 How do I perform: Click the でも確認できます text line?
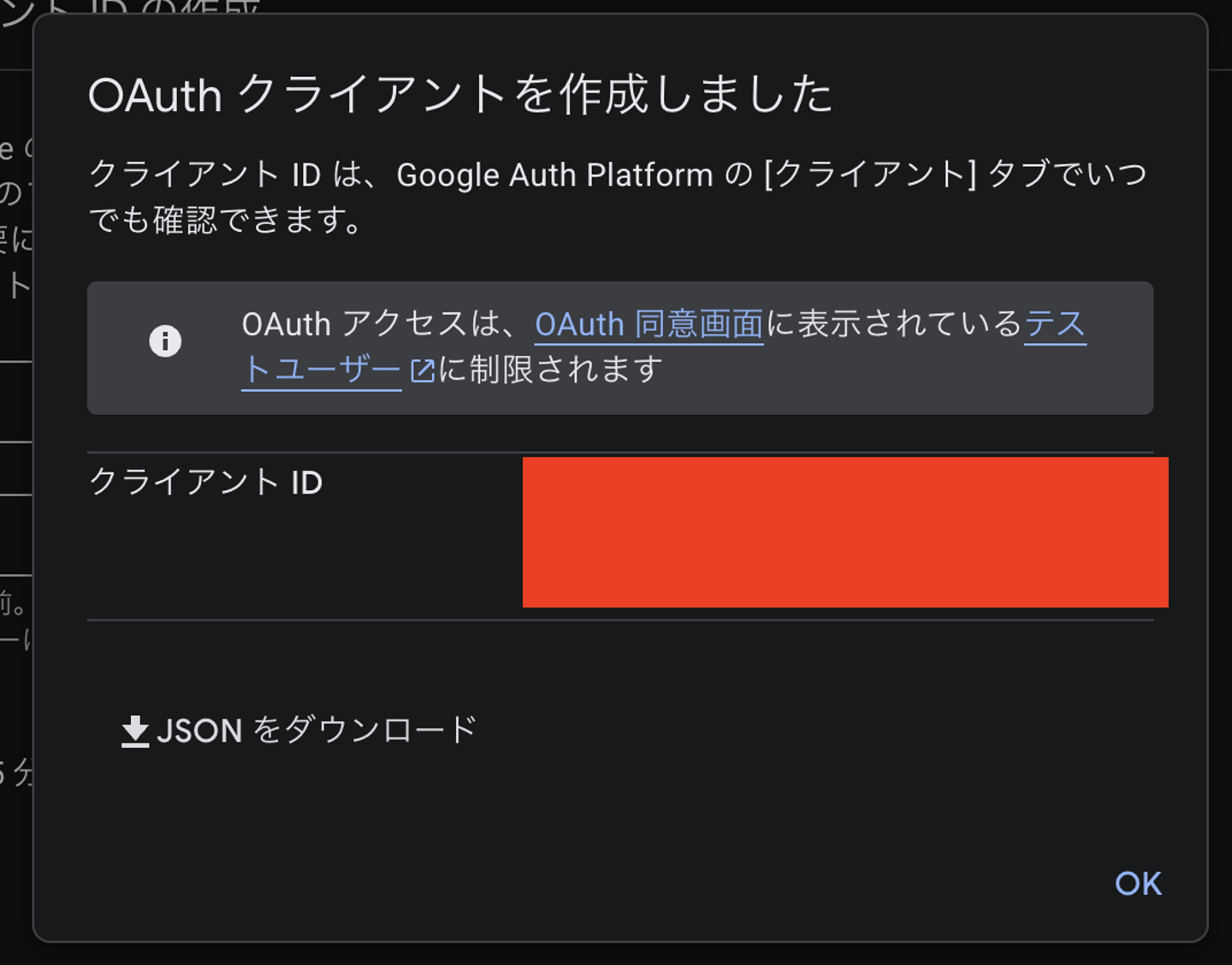tap(226, 221)
